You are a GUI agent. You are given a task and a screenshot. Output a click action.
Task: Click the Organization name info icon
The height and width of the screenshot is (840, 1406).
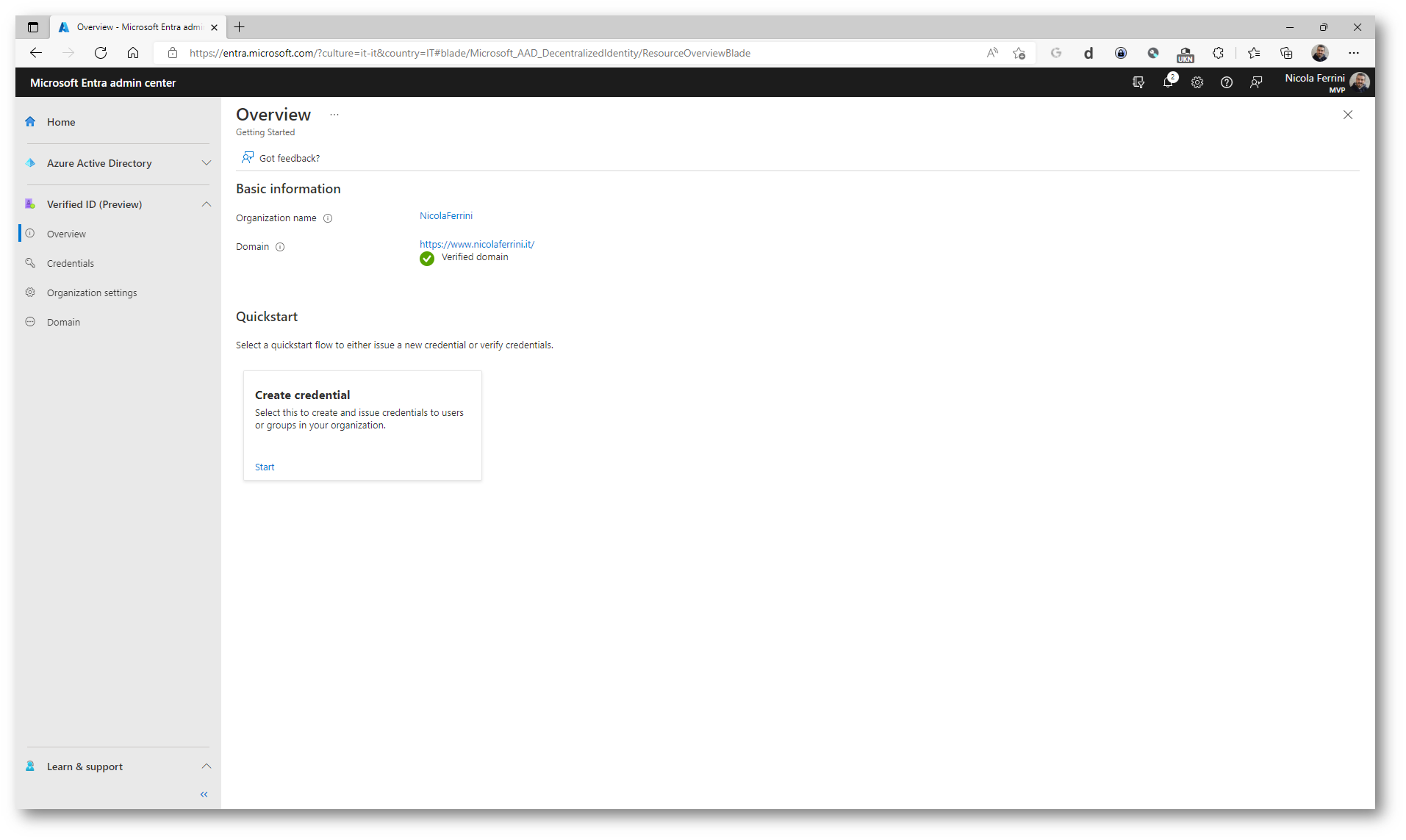328,218
